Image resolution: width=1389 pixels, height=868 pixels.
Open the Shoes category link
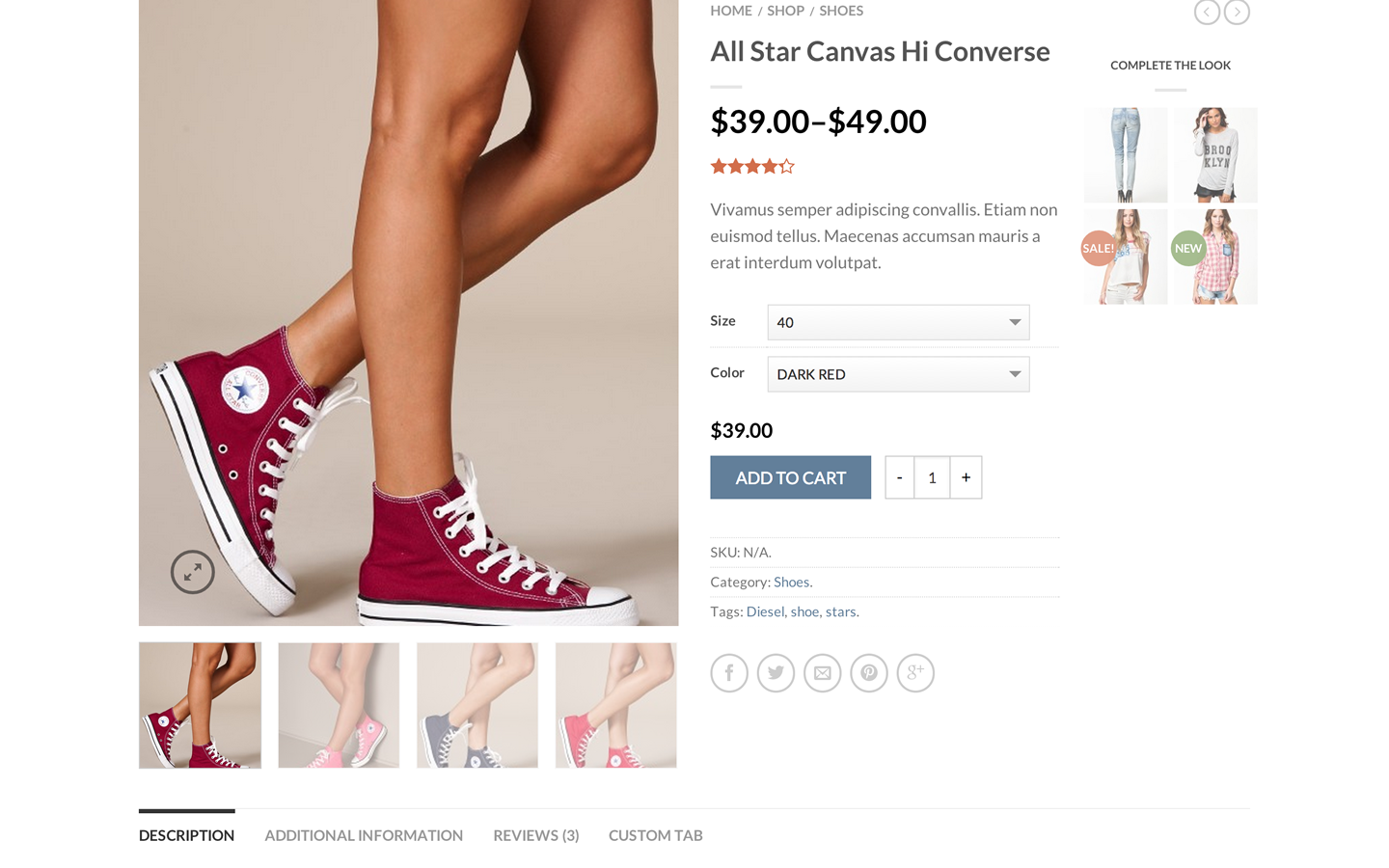point(791,583)
